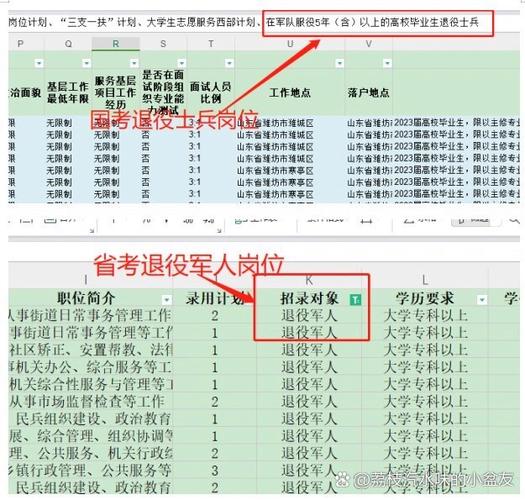Select cell 理、公共服务、机关行政

[x=90, y=453]
